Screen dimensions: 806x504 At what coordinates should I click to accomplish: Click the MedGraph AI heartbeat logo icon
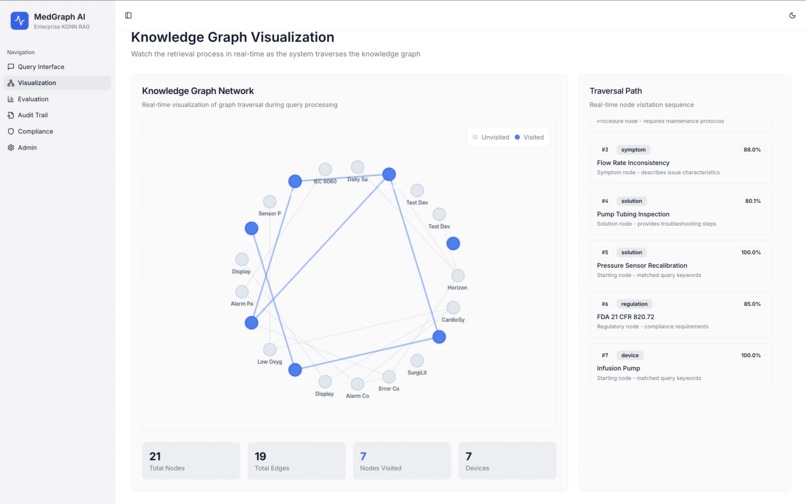tap(20, 21)
